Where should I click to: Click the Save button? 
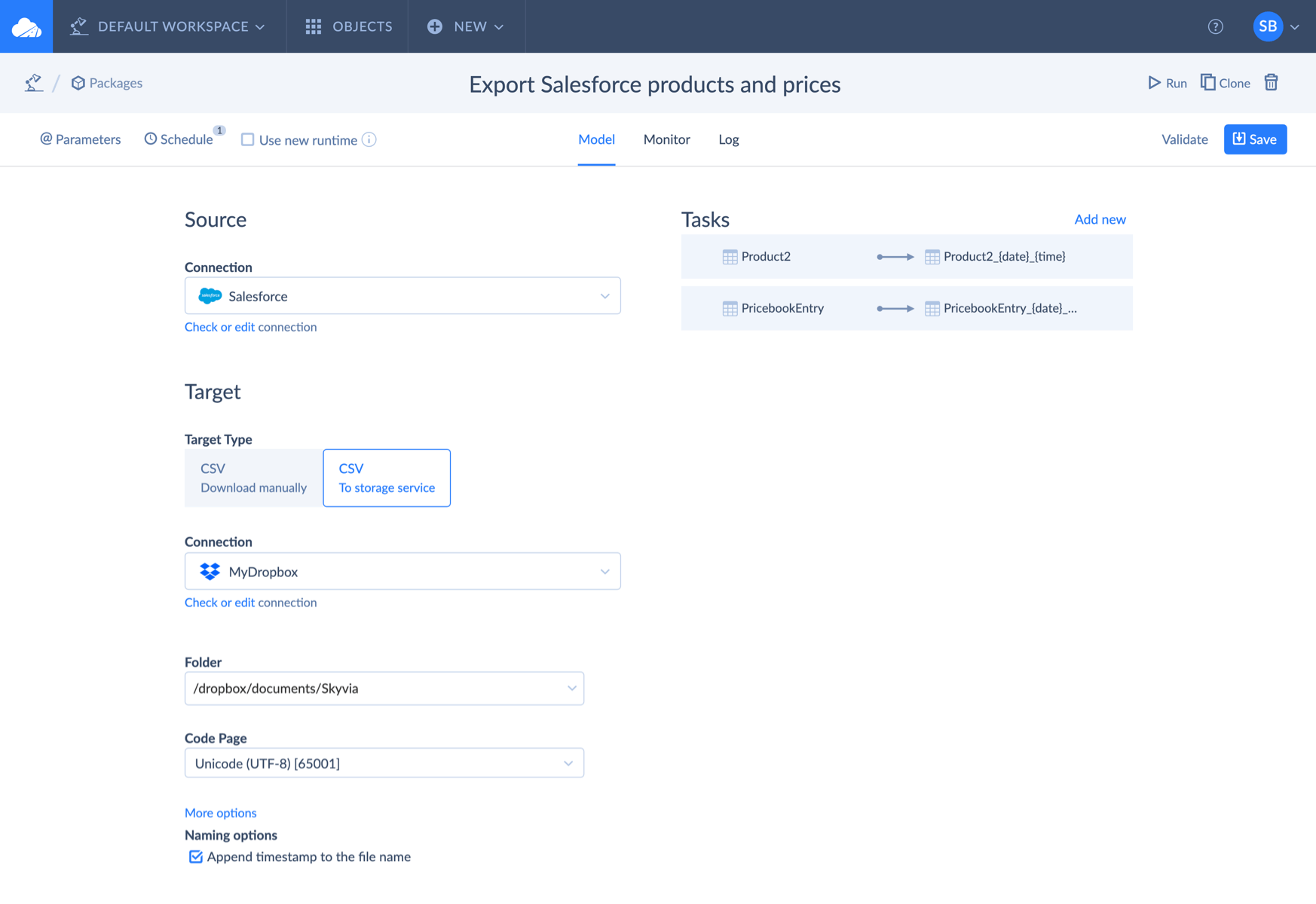point(1255,139)
